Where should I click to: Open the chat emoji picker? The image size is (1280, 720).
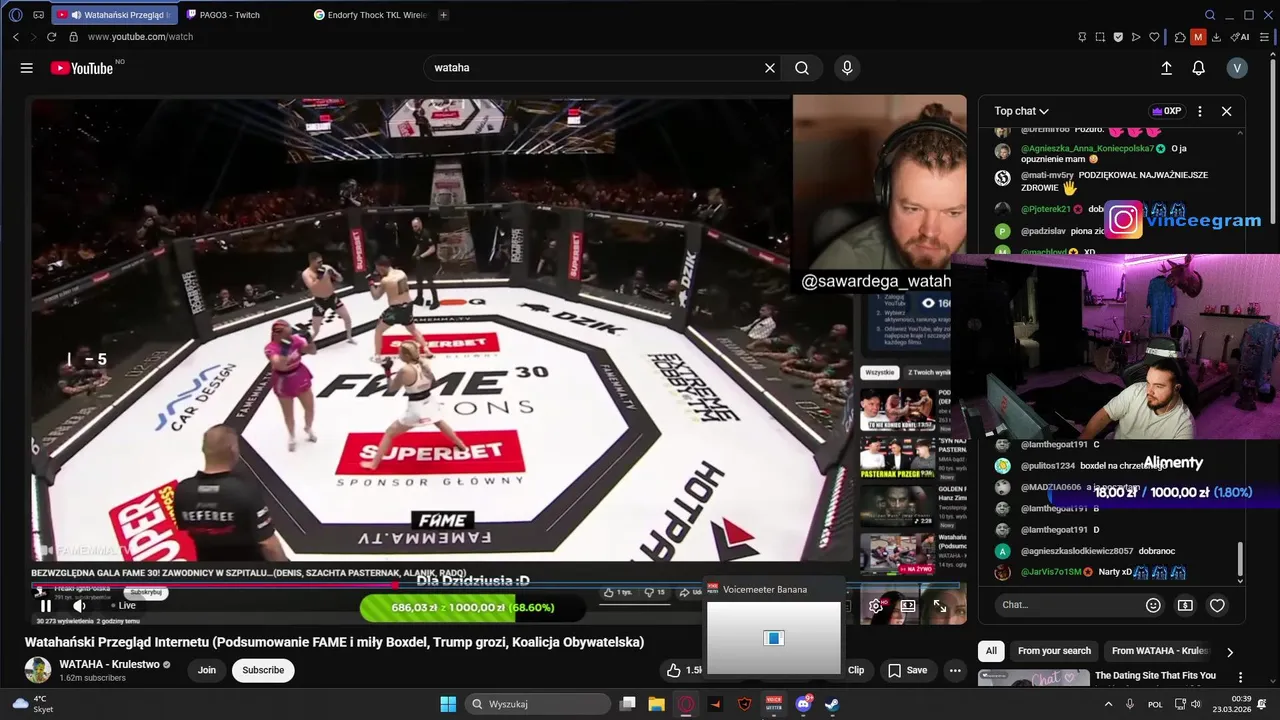(1153, 605)
